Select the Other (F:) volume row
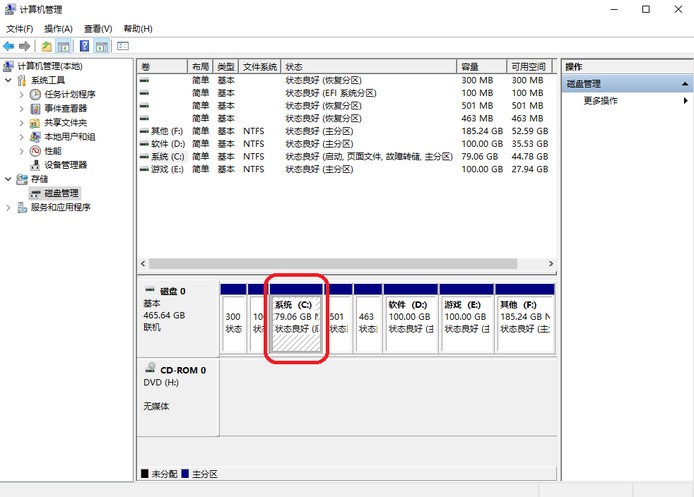Screen dimensions: 694x497 pos(344,131)
